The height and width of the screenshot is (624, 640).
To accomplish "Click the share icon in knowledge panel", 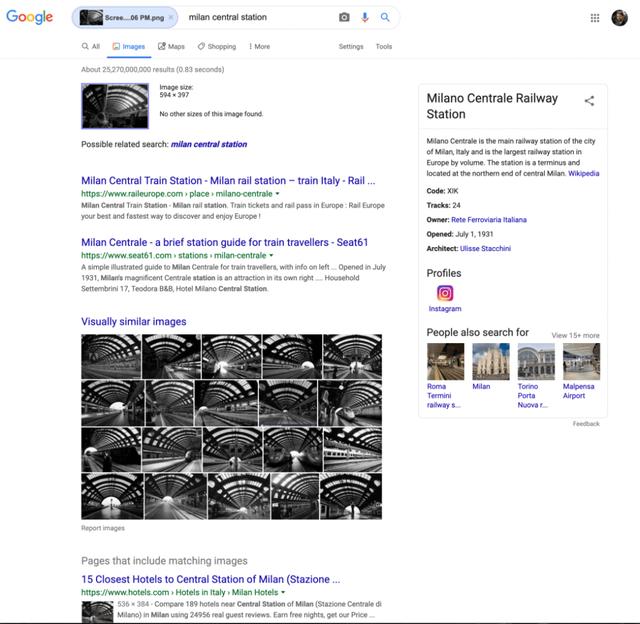I will pos(589,100).
